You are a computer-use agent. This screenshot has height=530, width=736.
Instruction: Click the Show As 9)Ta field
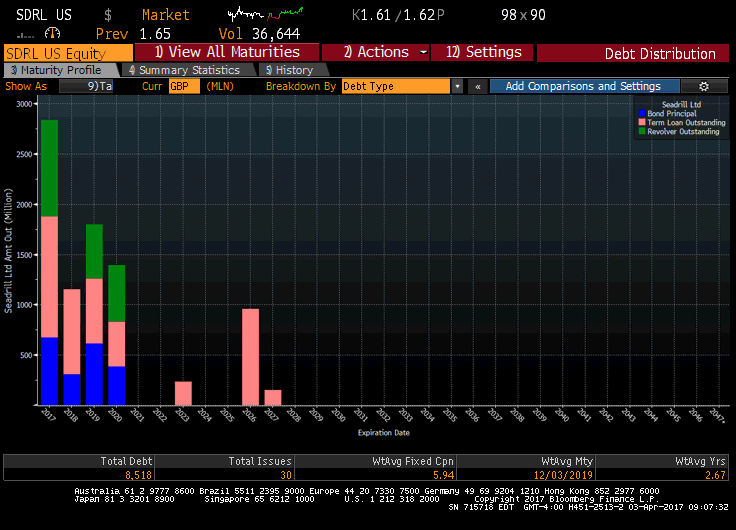click(x=86, y=86)
